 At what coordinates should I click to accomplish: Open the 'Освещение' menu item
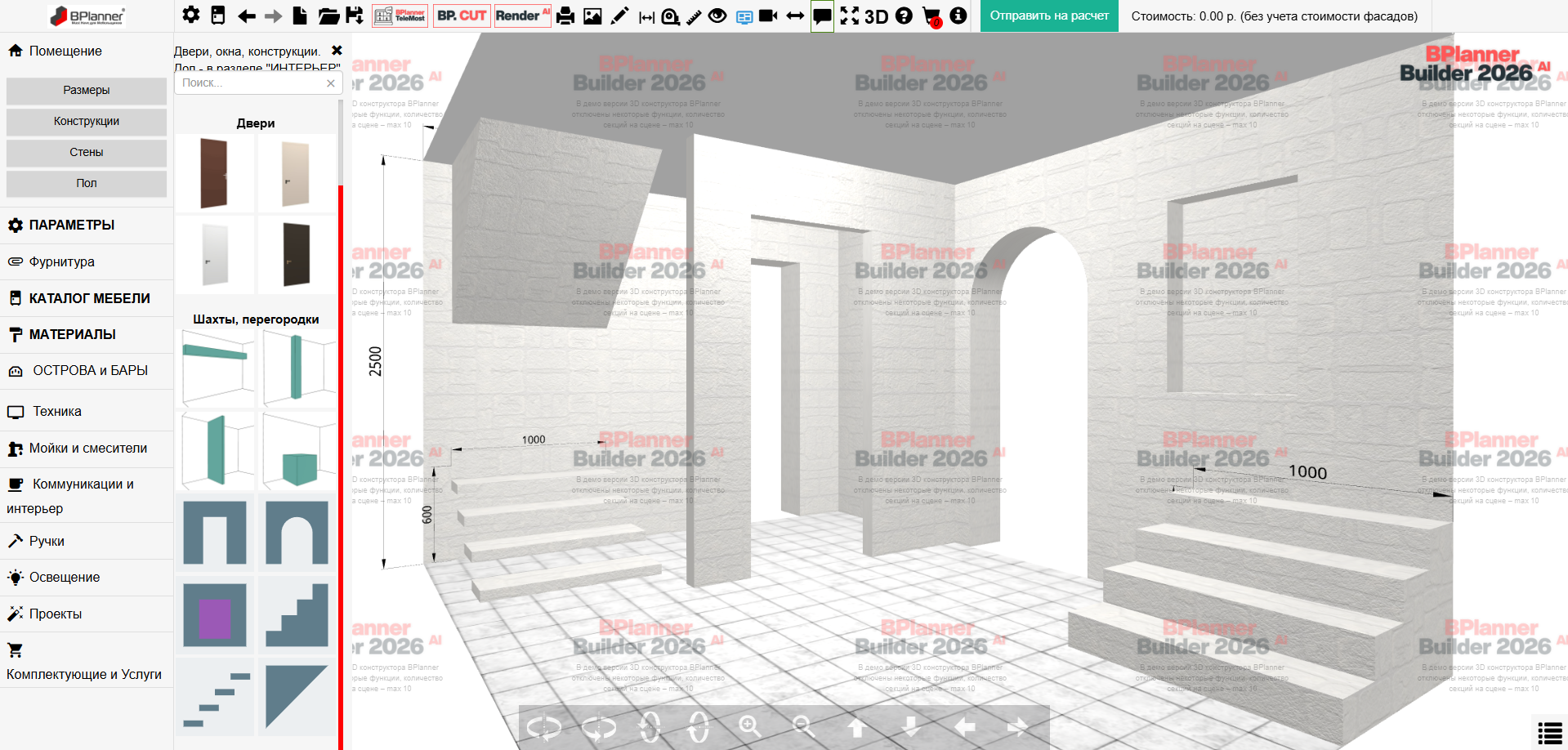(87, 578)
